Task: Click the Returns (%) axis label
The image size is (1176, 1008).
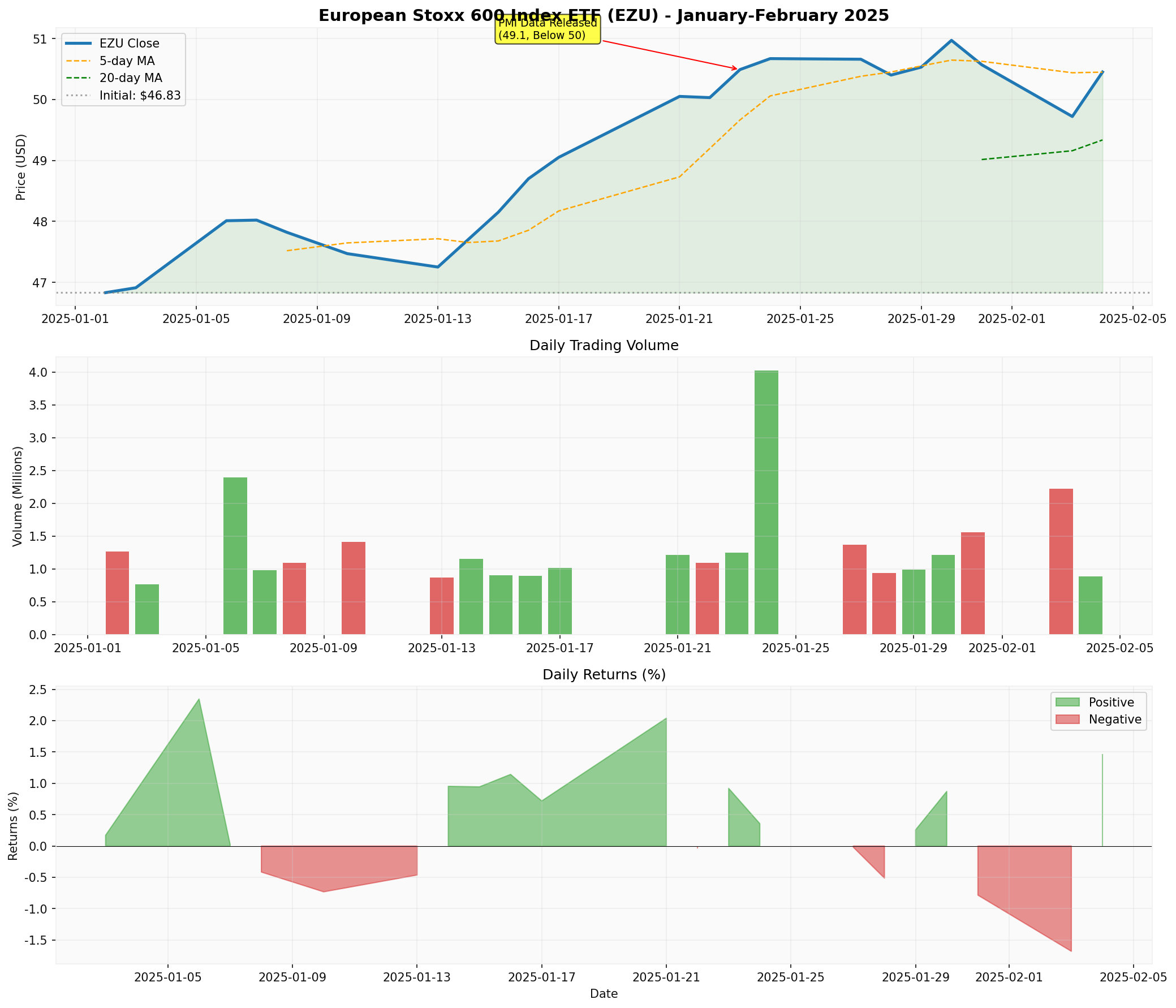Action: 13,826
